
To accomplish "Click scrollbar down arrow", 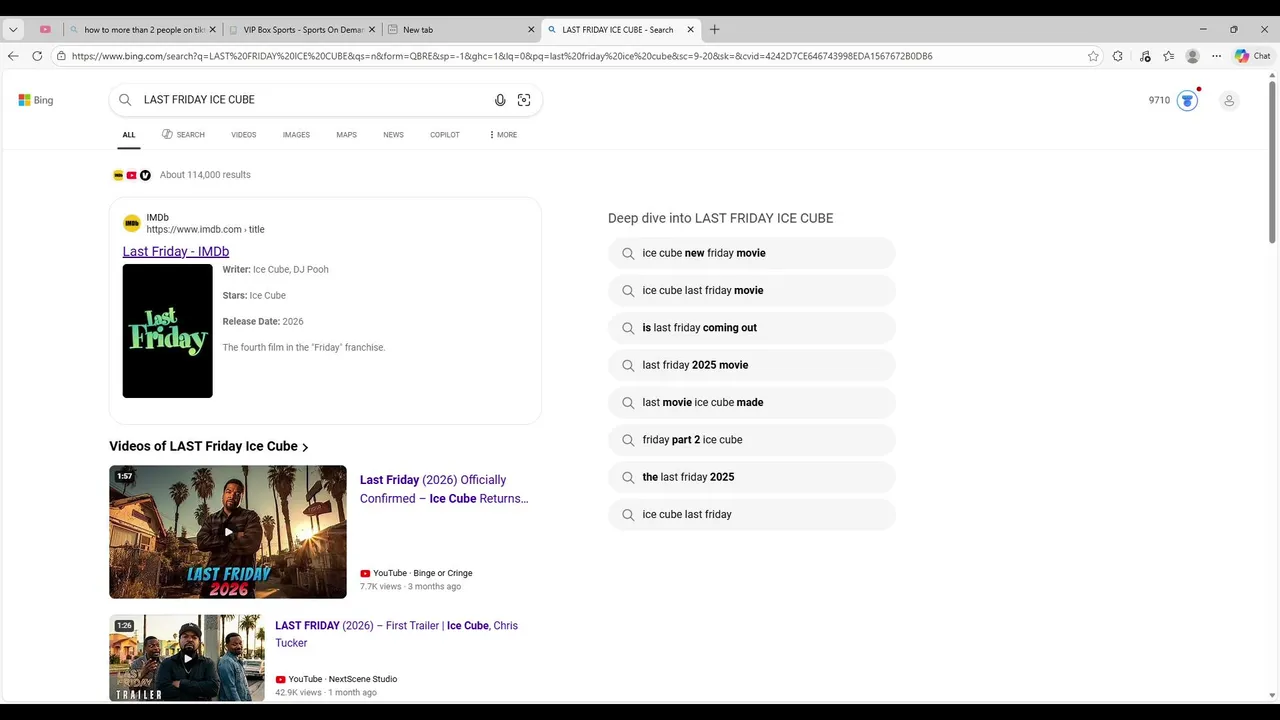I will pyautogui.click(x=1272, y=695).
